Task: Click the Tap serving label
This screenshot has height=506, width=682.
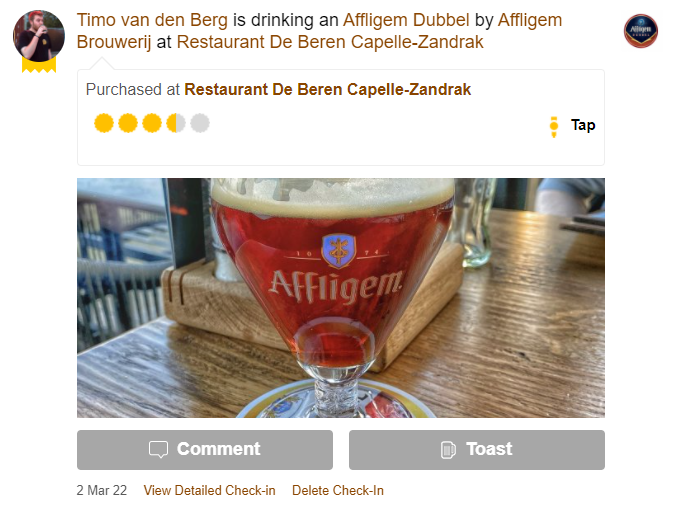Action: point(583,125)
